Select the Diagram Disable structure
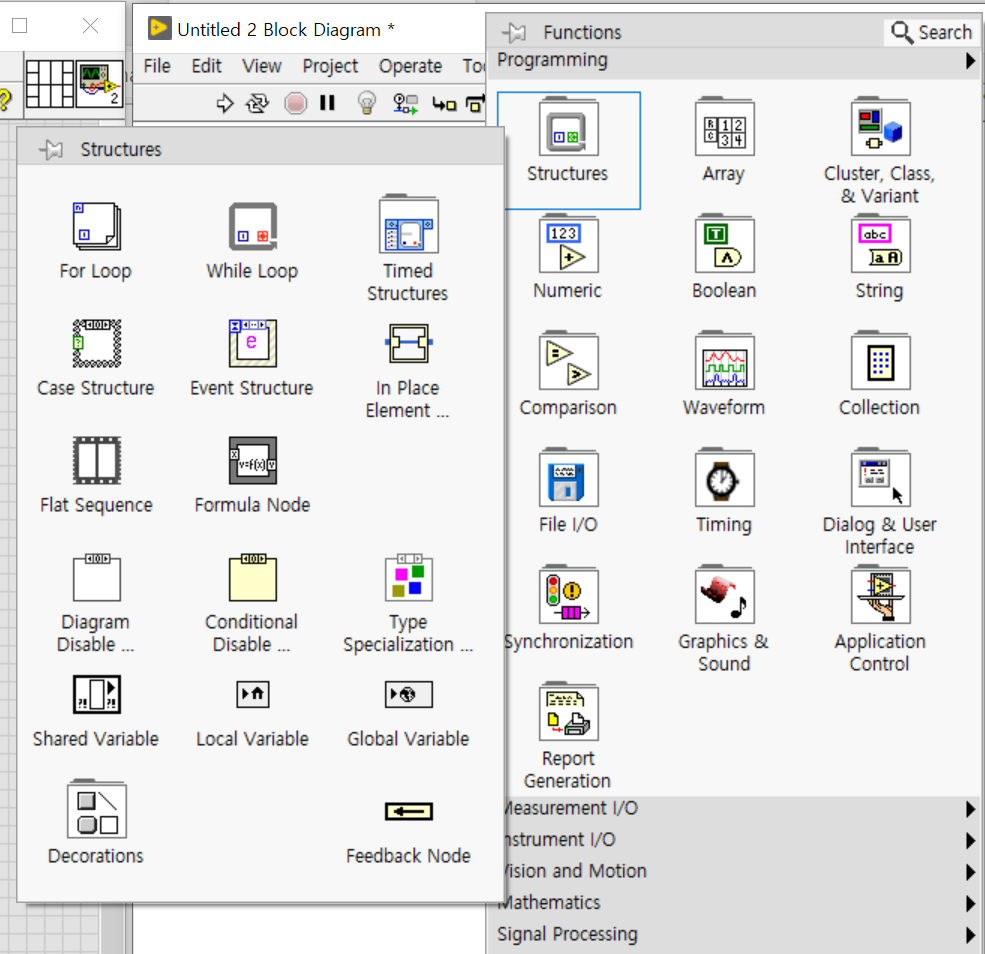 pos(96,577)
